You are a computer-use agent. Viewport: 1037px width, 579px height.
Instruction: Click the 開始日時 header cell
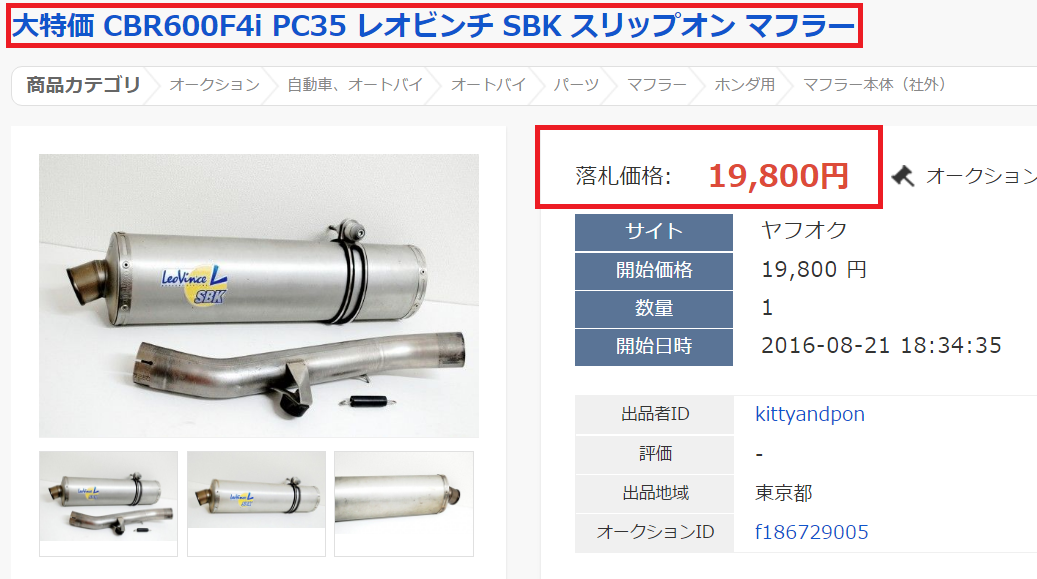point(654,347)
